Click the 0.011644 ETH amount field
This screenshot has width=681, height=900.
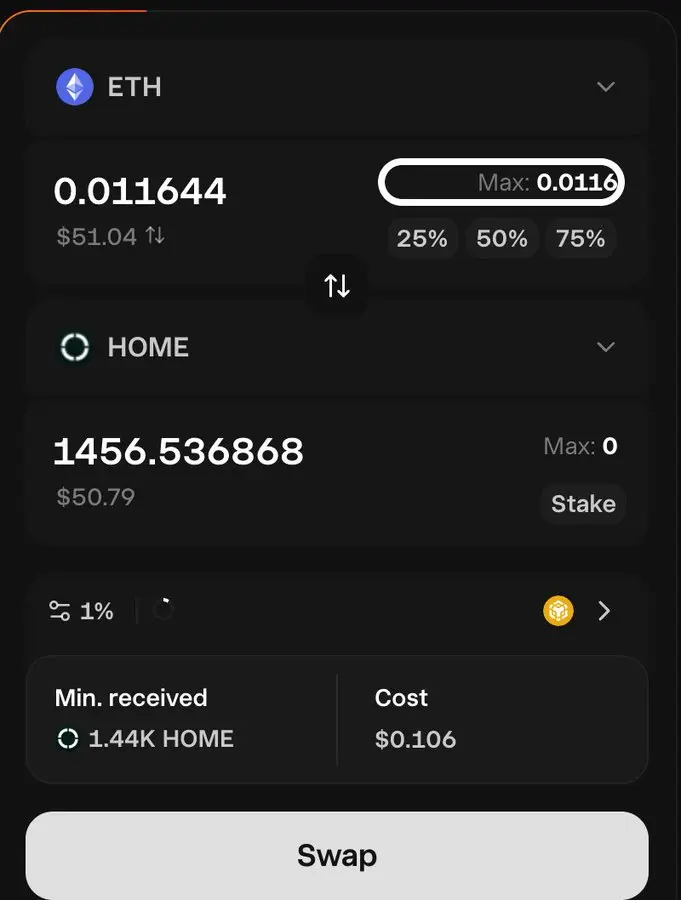tap(140, 191)
